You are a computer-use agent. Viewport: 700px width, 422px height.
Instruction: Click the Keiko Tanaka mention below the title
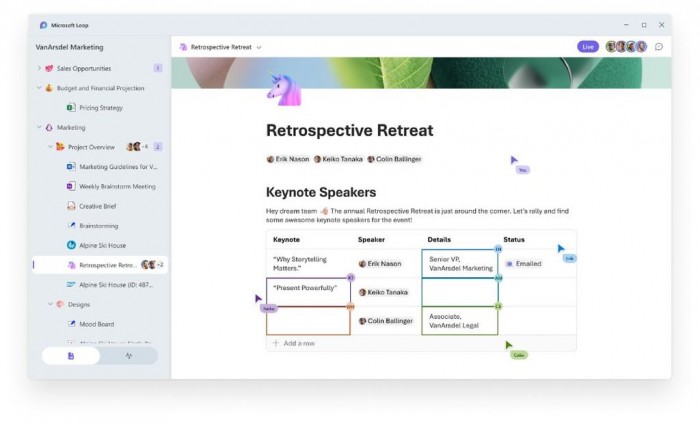point(338,159)
